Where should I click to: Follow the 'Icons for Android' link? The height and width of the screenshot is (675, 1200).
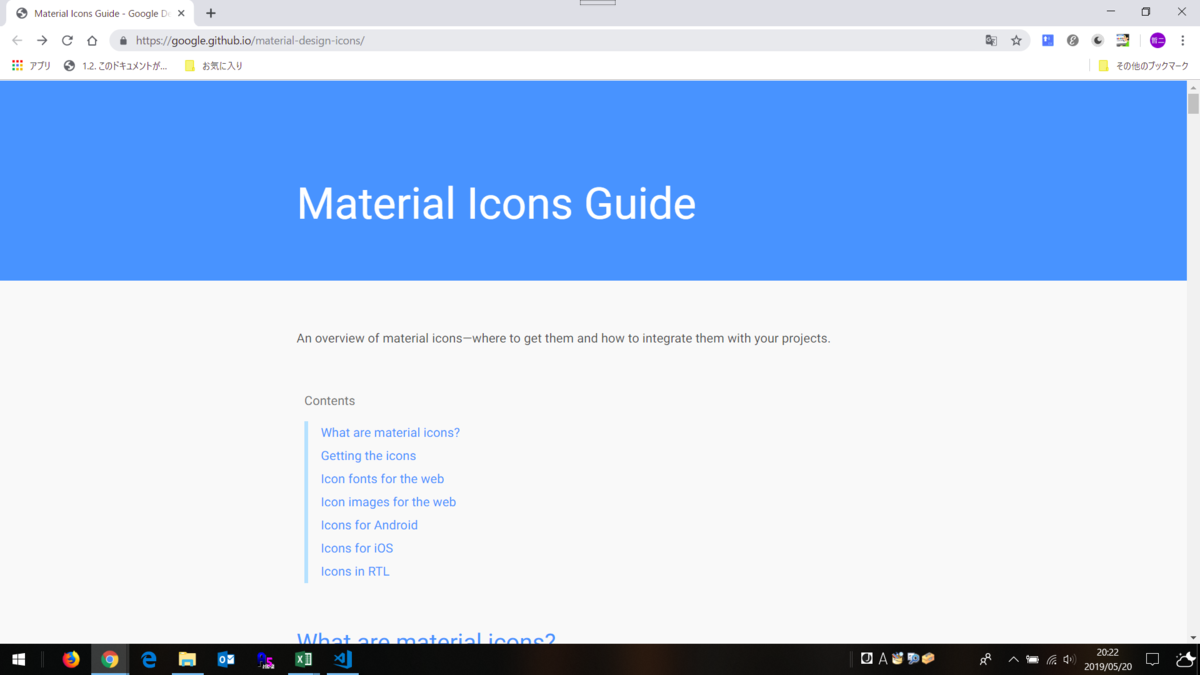(x=369, y=525)
